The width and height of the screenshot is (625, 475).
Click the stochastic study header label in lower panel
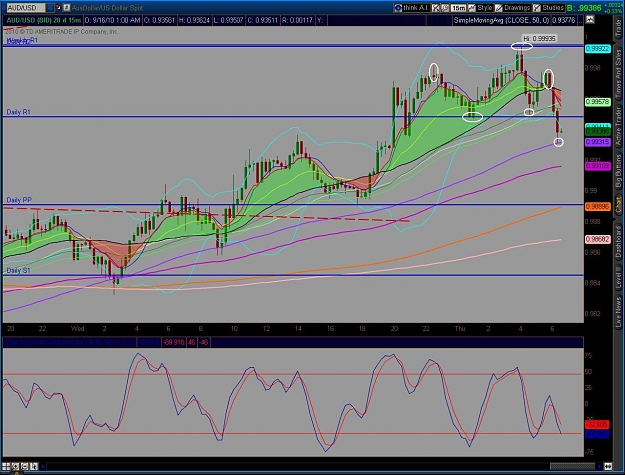70,342
